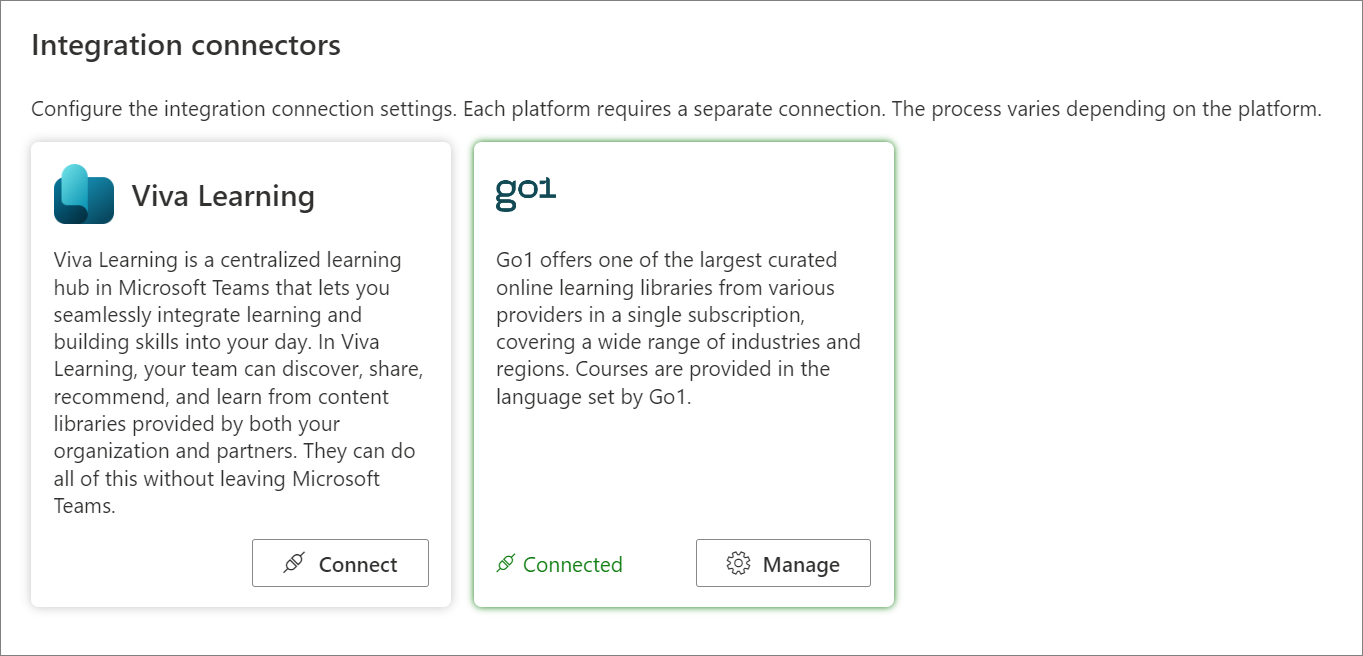1363x656 pixels.
Task: Click the Viva Learning logo icon
Action: click(x=84, y=194)
